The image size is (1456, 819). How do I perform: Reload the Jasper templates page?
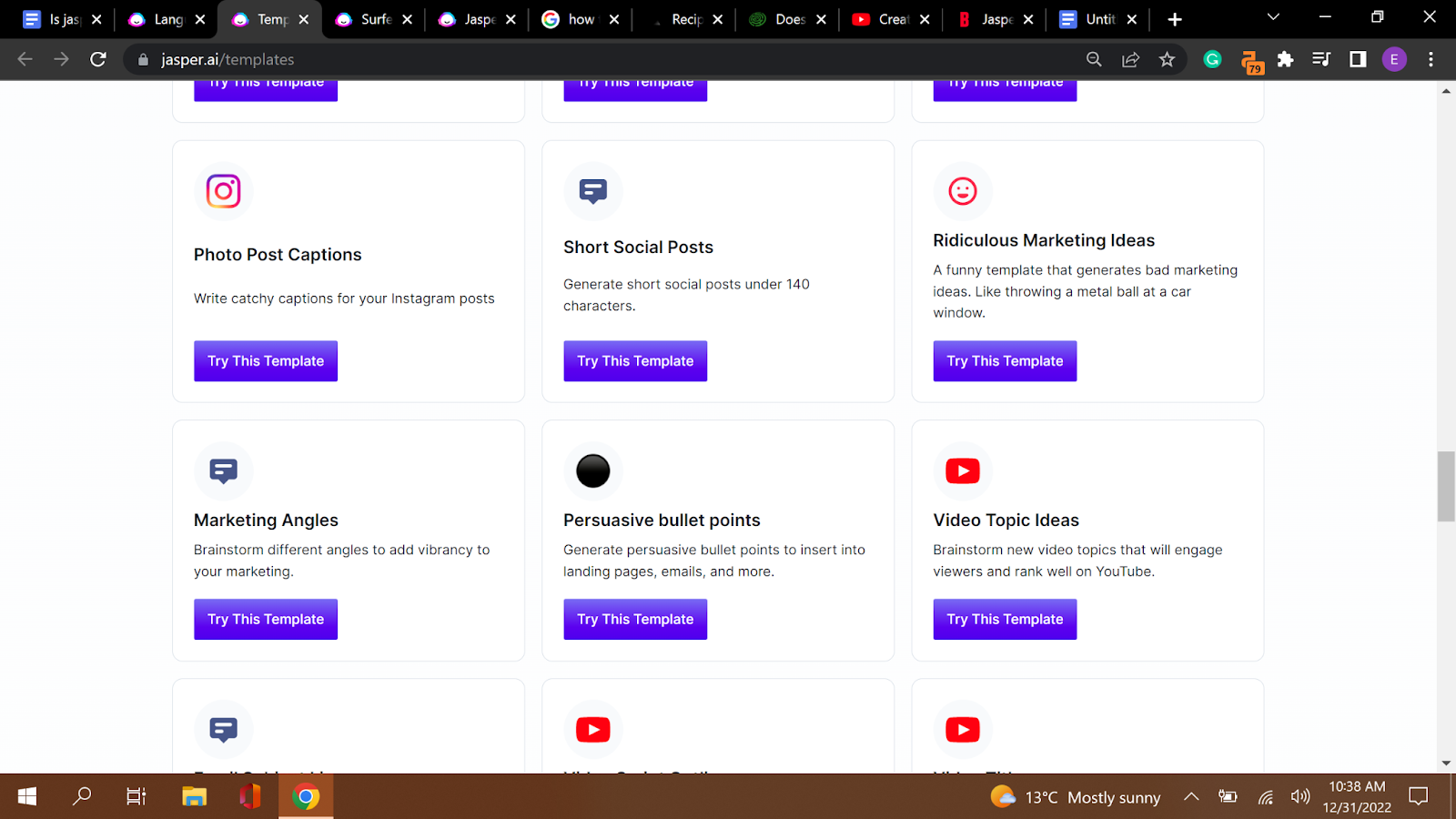98,59
